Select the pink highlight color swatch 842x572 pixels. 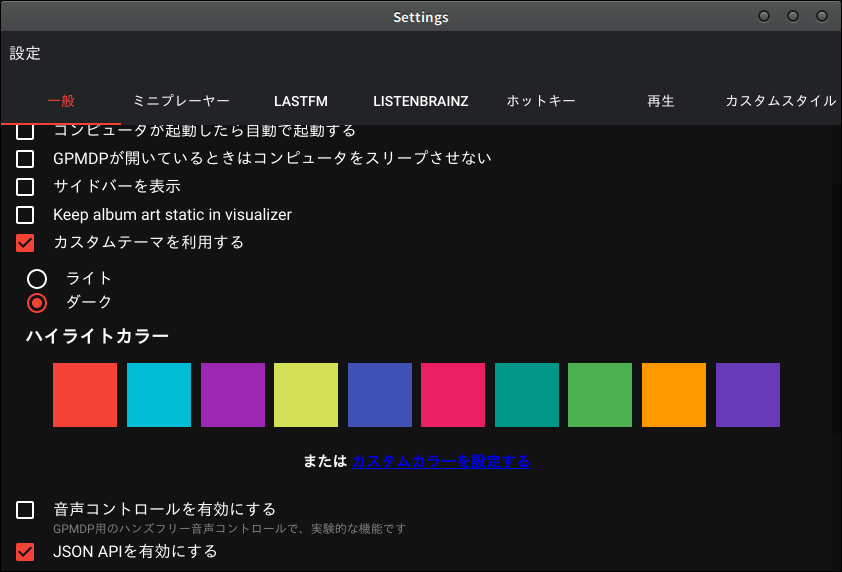[453, 395]
